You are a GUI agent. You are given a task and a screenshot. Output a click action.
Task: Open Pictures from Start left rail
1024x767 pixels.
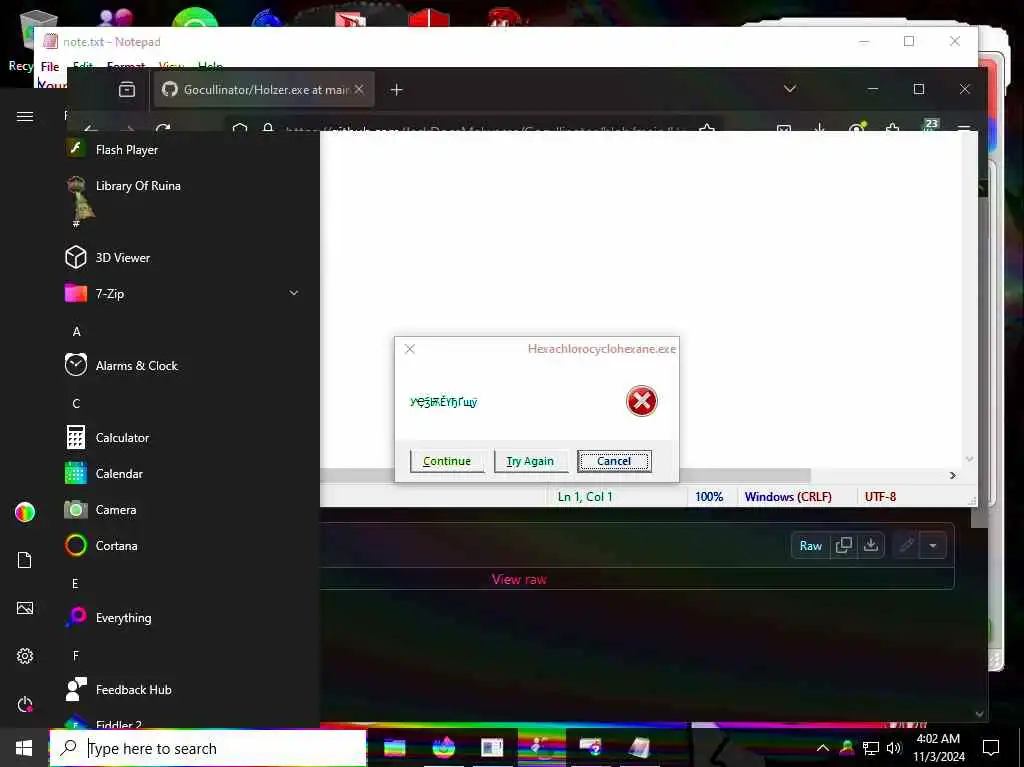click(25, 608)
